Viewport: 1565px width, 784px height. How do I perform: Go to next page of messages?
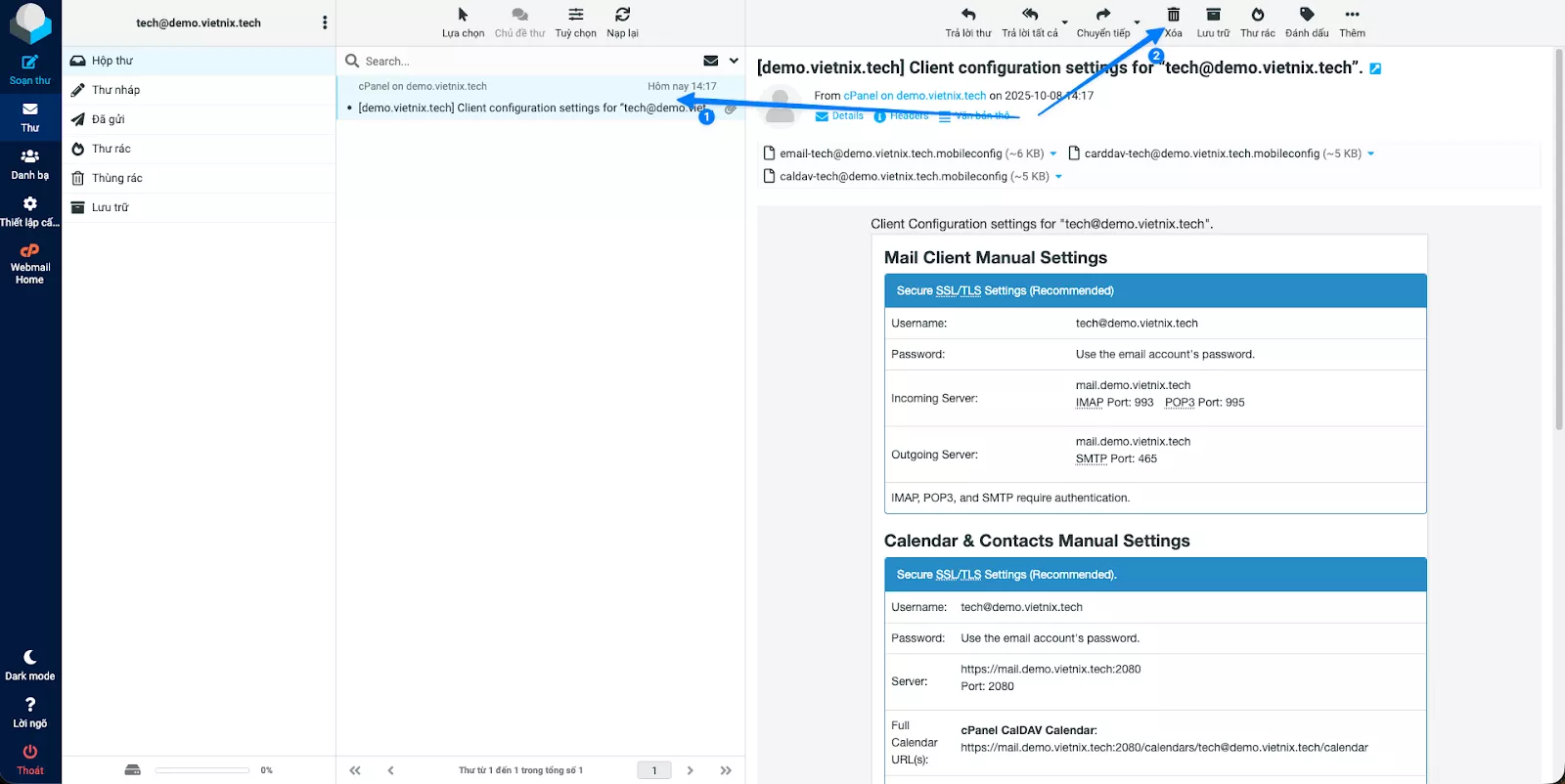point(690,770)
